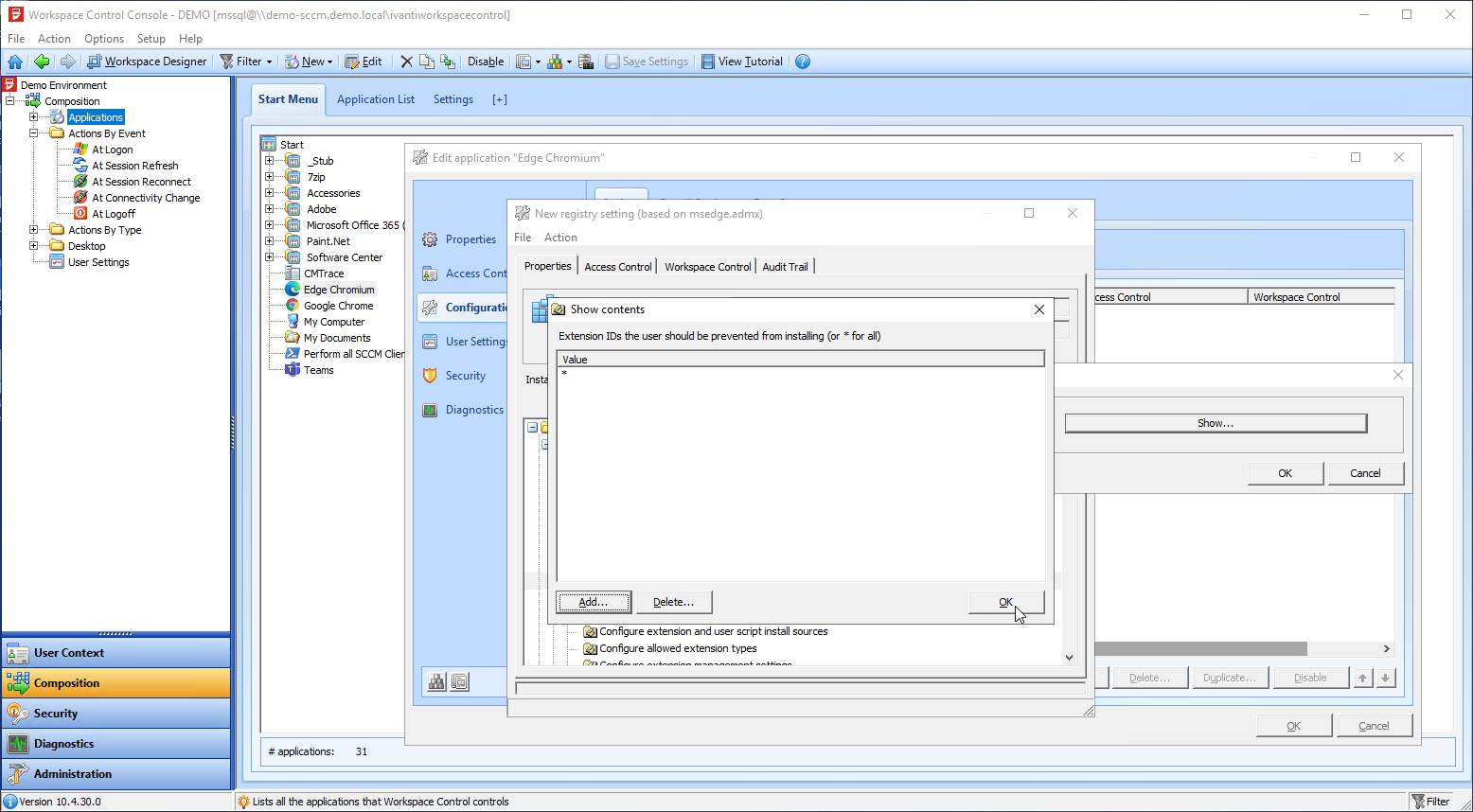
Task: Click the Diagnostics icon in the Edit application sidebar
Action: click(430, 410)
